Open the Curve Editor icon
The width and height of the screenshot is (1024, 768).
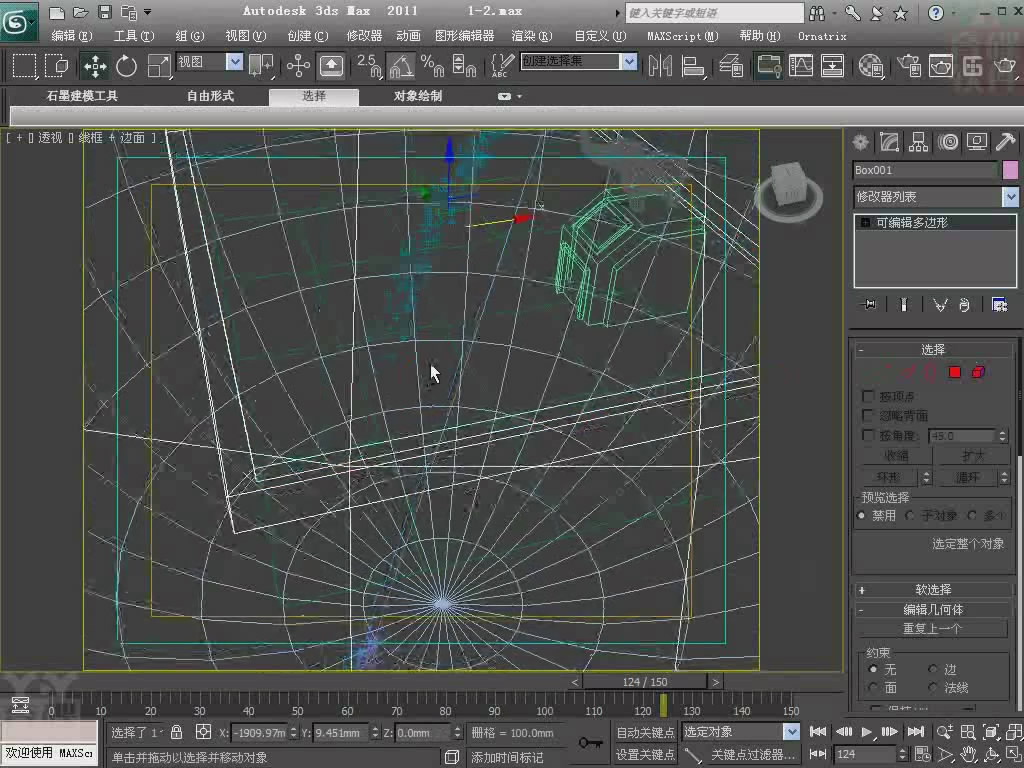801,66
